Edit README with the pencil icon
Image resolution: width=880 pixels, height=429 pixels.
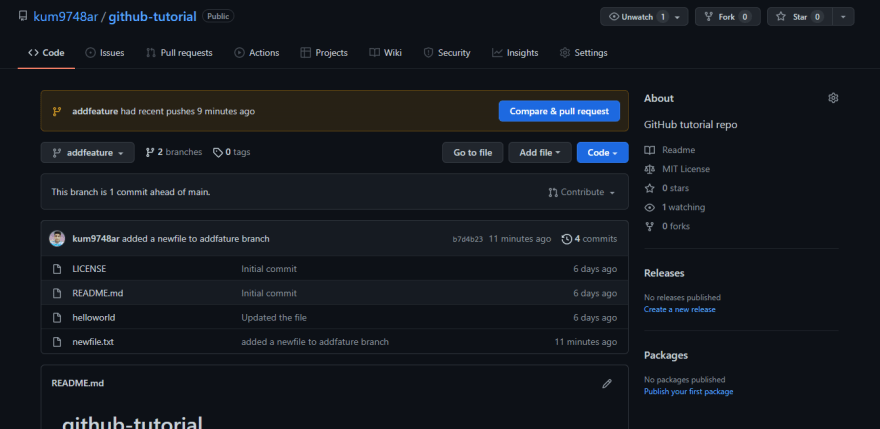click(607, 384)
